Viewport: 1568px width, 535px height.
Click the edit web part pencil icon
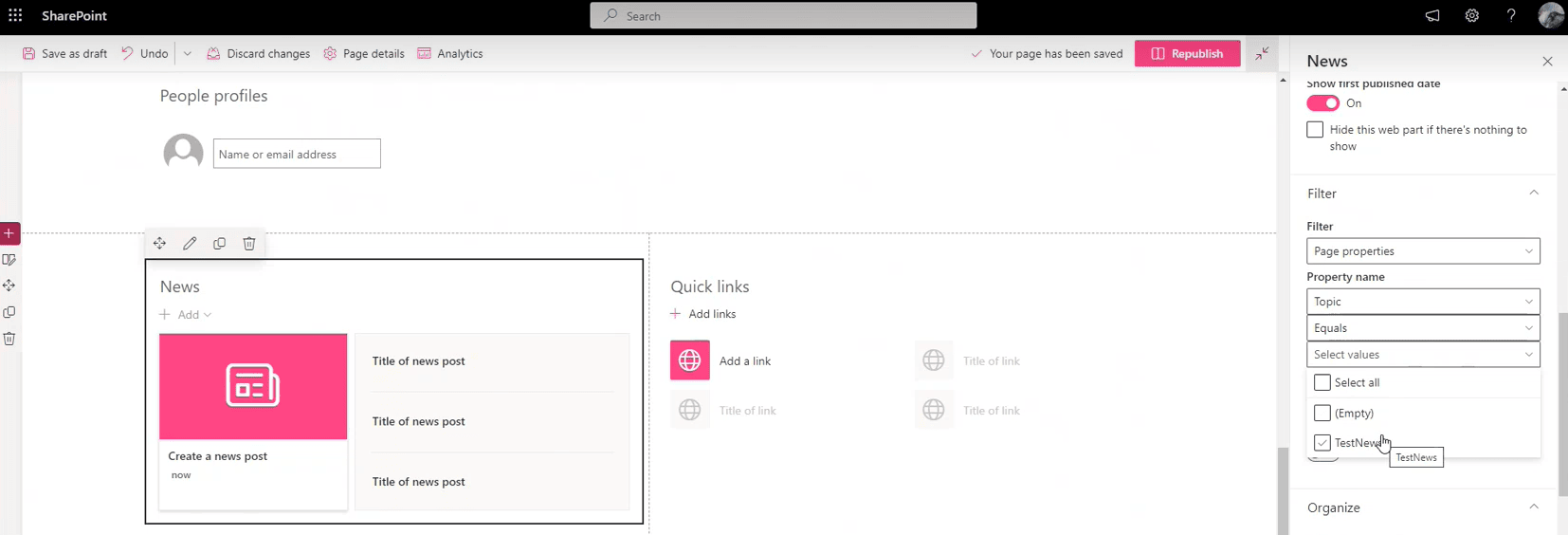tap(190, 244)
